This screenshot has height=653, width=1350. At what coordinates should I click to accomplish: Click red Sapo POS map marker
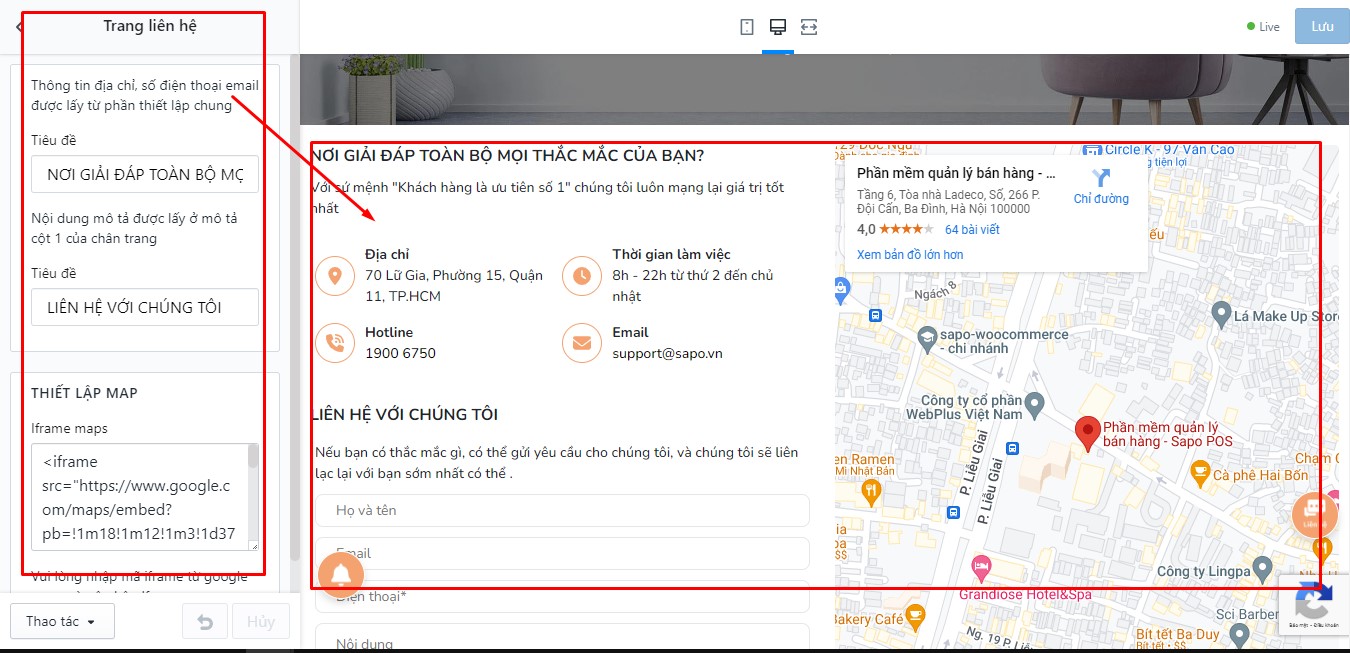(x=1087, y=433)
